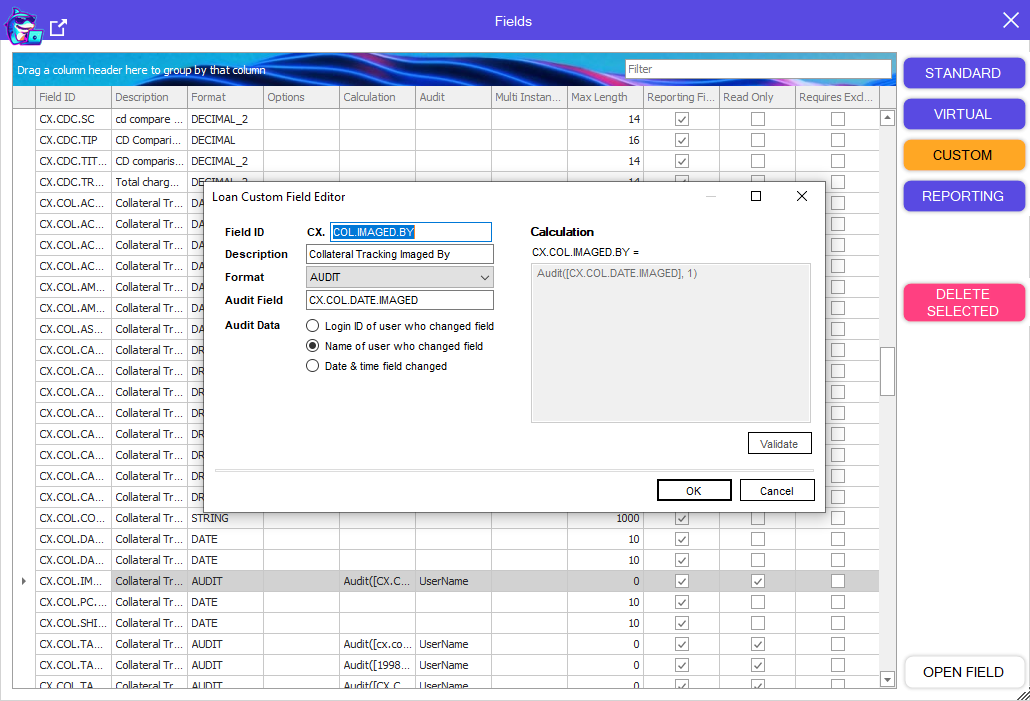Image resolution: width=1030 pixels, height=701 pixels.
Task: Click the grid scroll-up arrow
Action: click(886, 118)
